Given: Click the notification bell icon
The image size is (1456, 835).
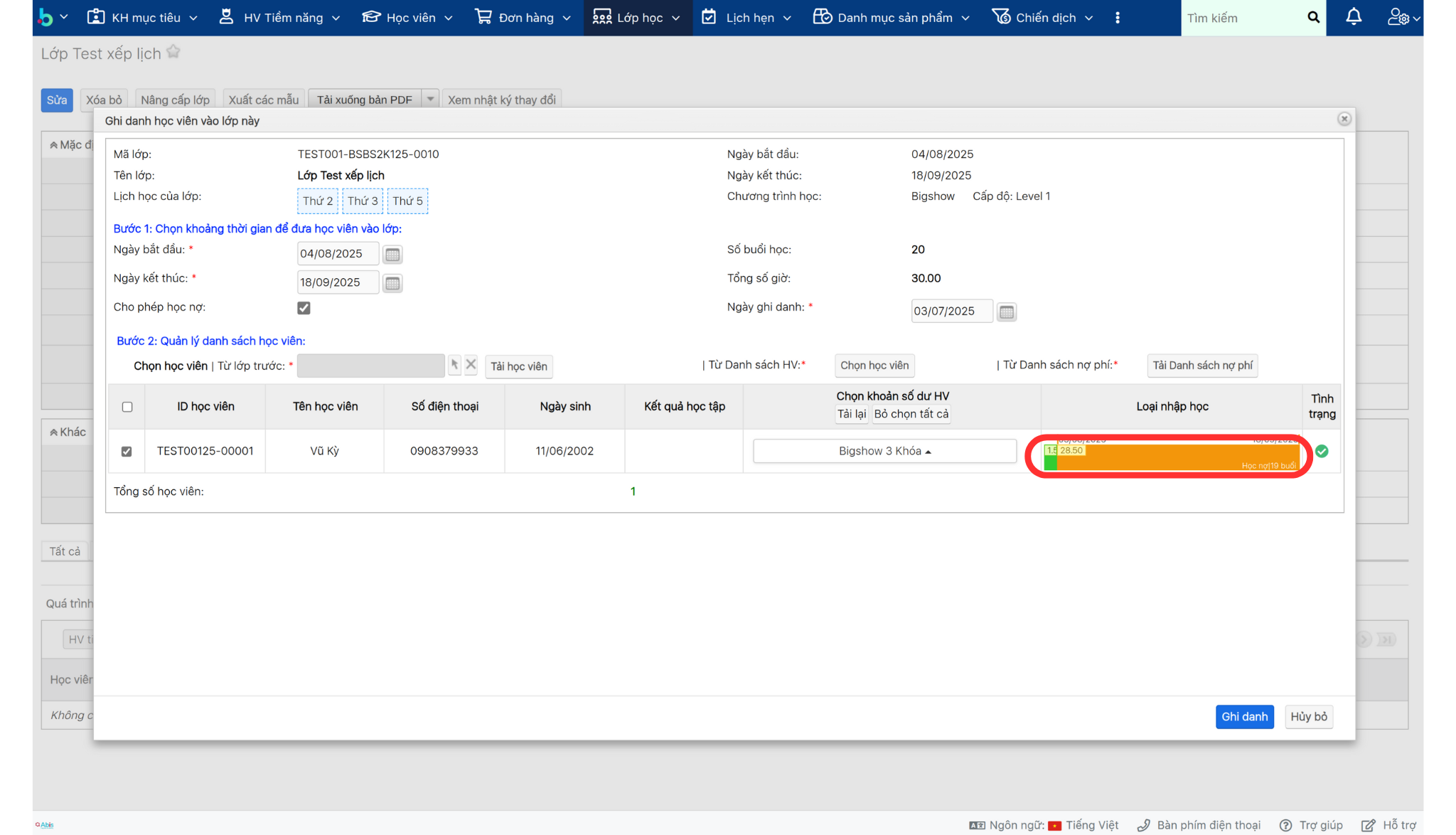Looking at the screenshot, I should pos(1354,17).
